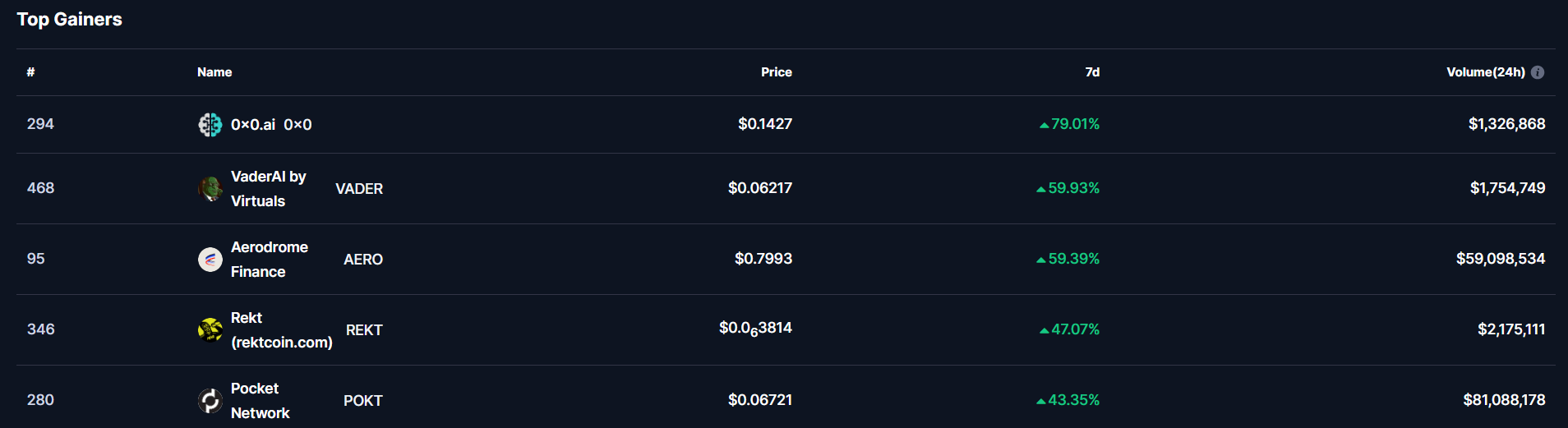Click the AERO ticker symbol

[x=363, y=260]
